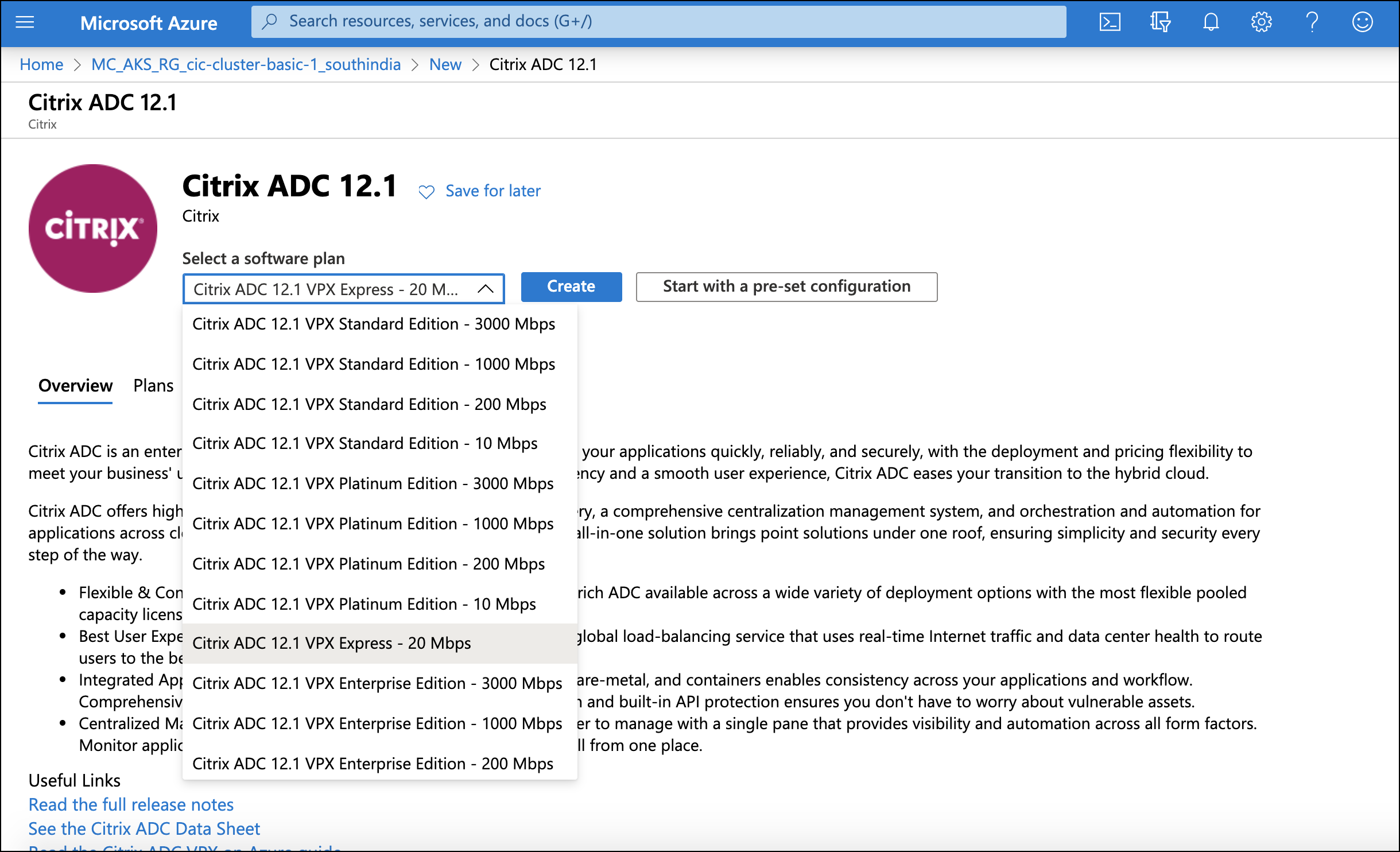Screen dimensions: 1400x852
Task: Select VPX Platinum Edition - 3000 Mbps
Action: click(x=379, y=483)
